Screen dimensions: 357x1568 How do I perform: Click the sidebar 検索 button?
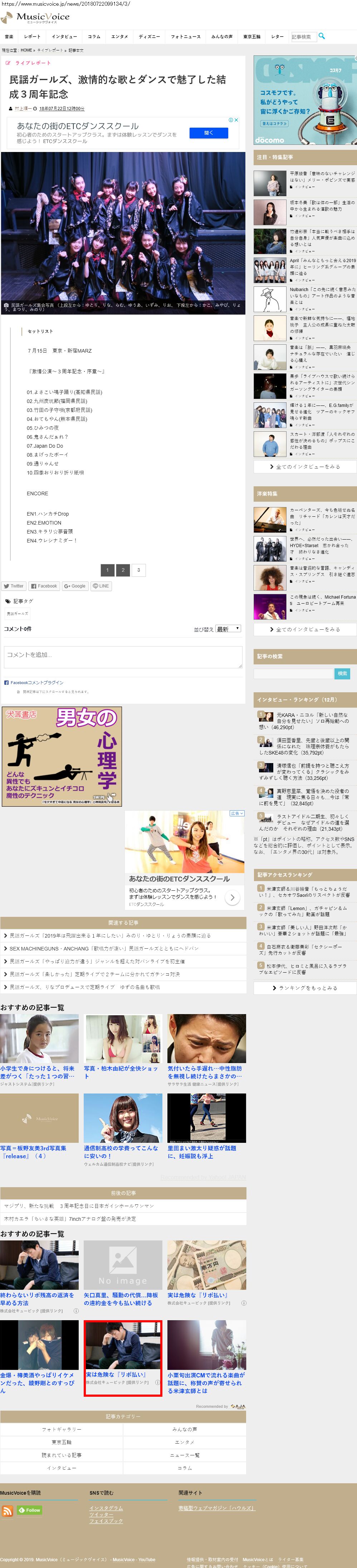[x=342, y=673]
